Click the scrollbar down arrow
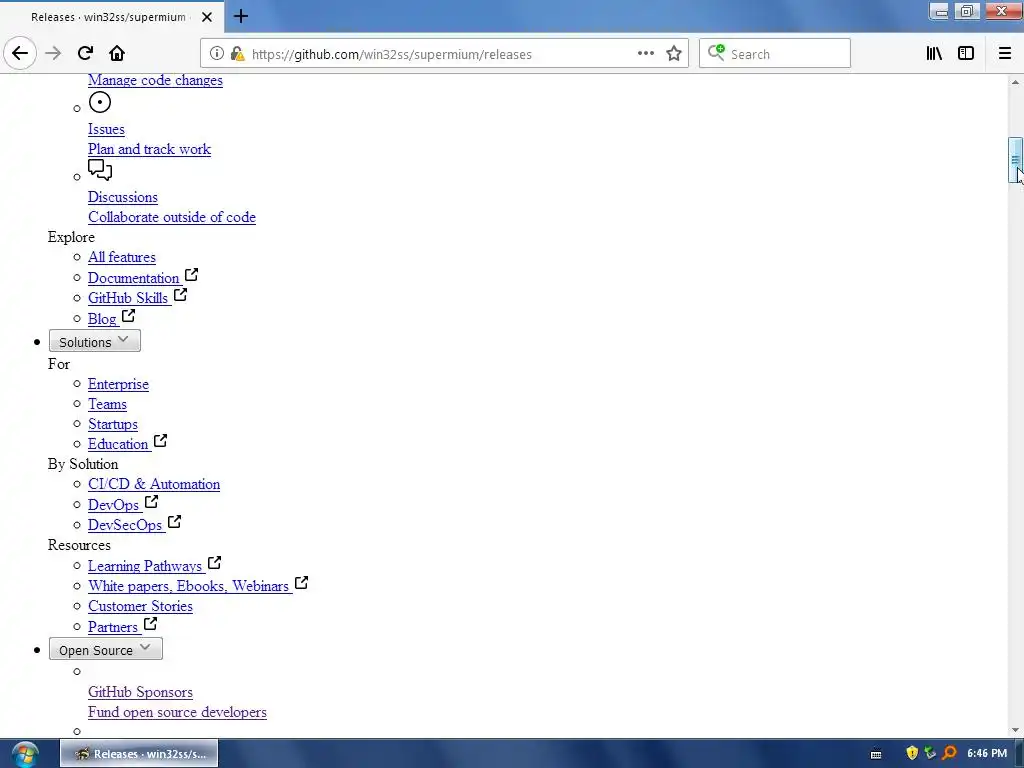 point(1016,730)
